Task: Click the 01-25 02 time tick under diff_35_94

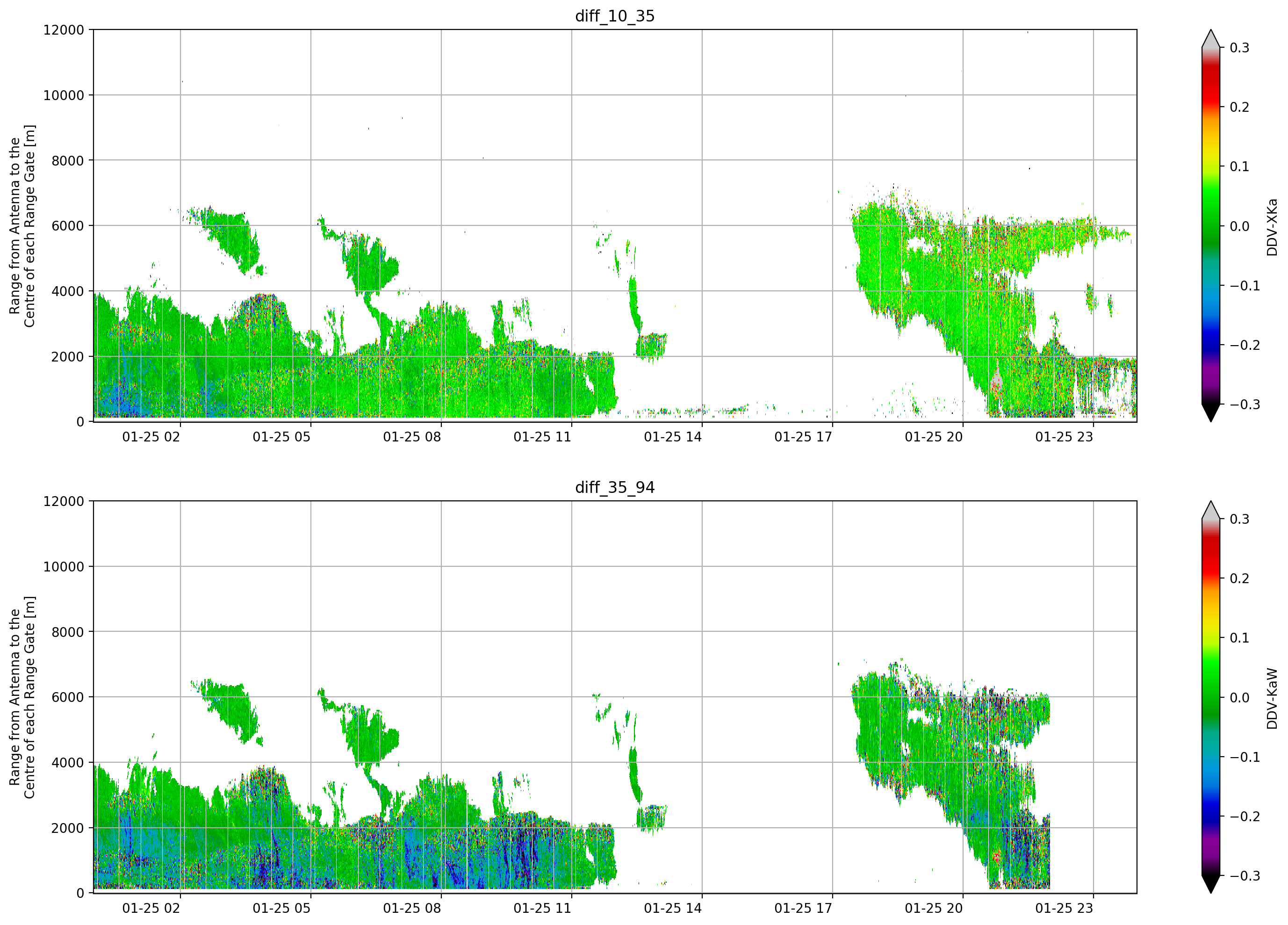Action: pyautogui.click(x=151, y=908)
